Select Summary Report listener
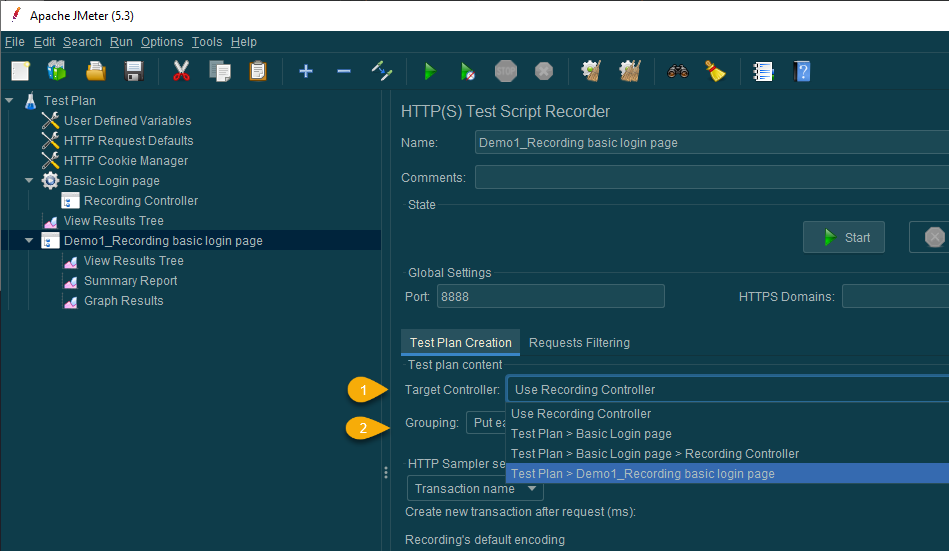The image size is (949, 551). (x=131, y=280)
